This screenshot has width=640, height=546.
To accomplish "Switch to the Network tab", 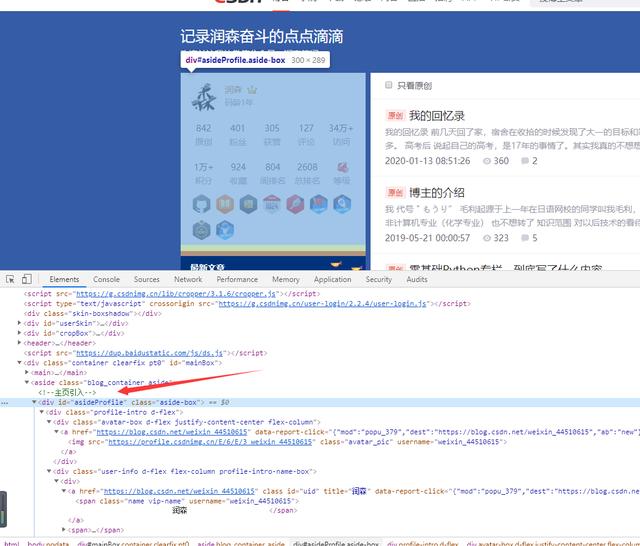I will [x=188, y=280].
